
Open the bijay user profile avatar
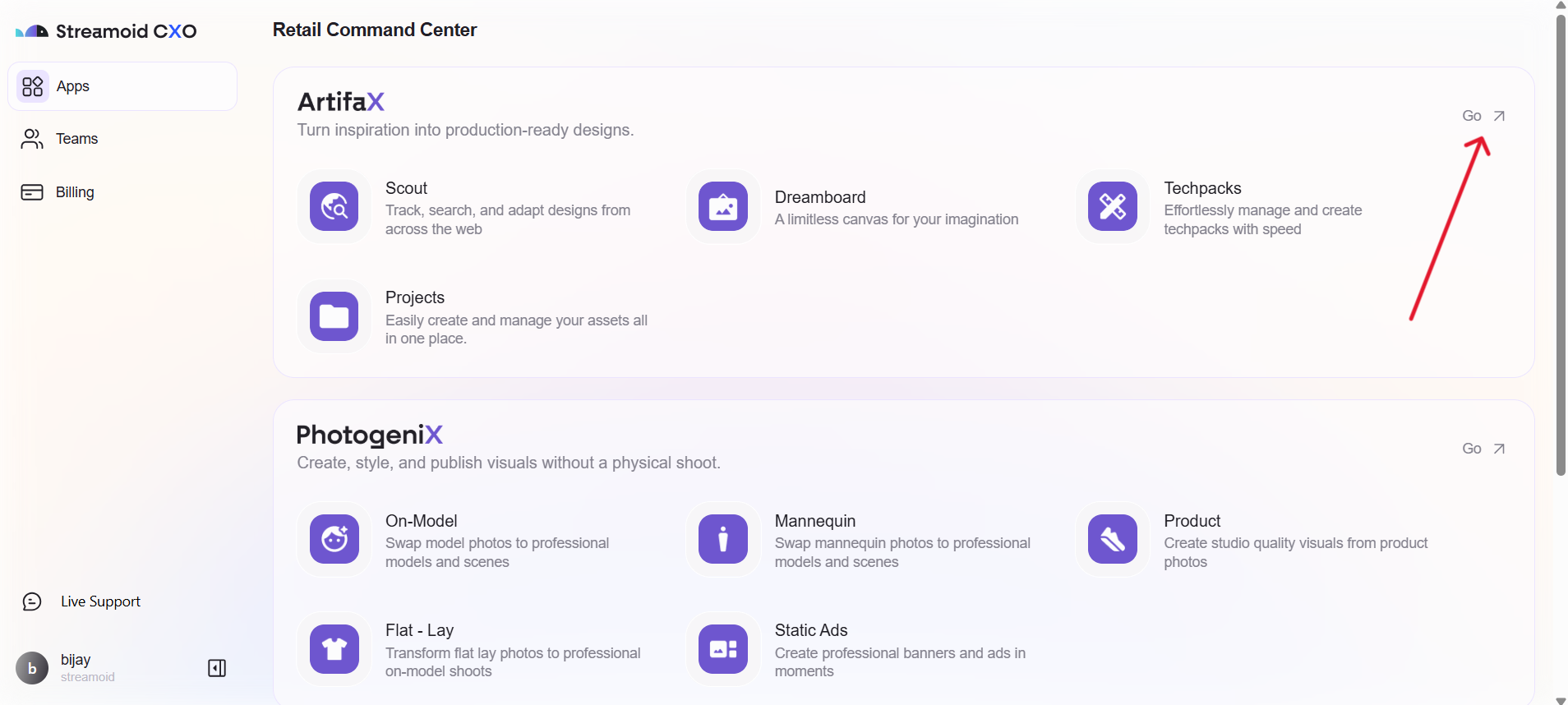[32, 668]
